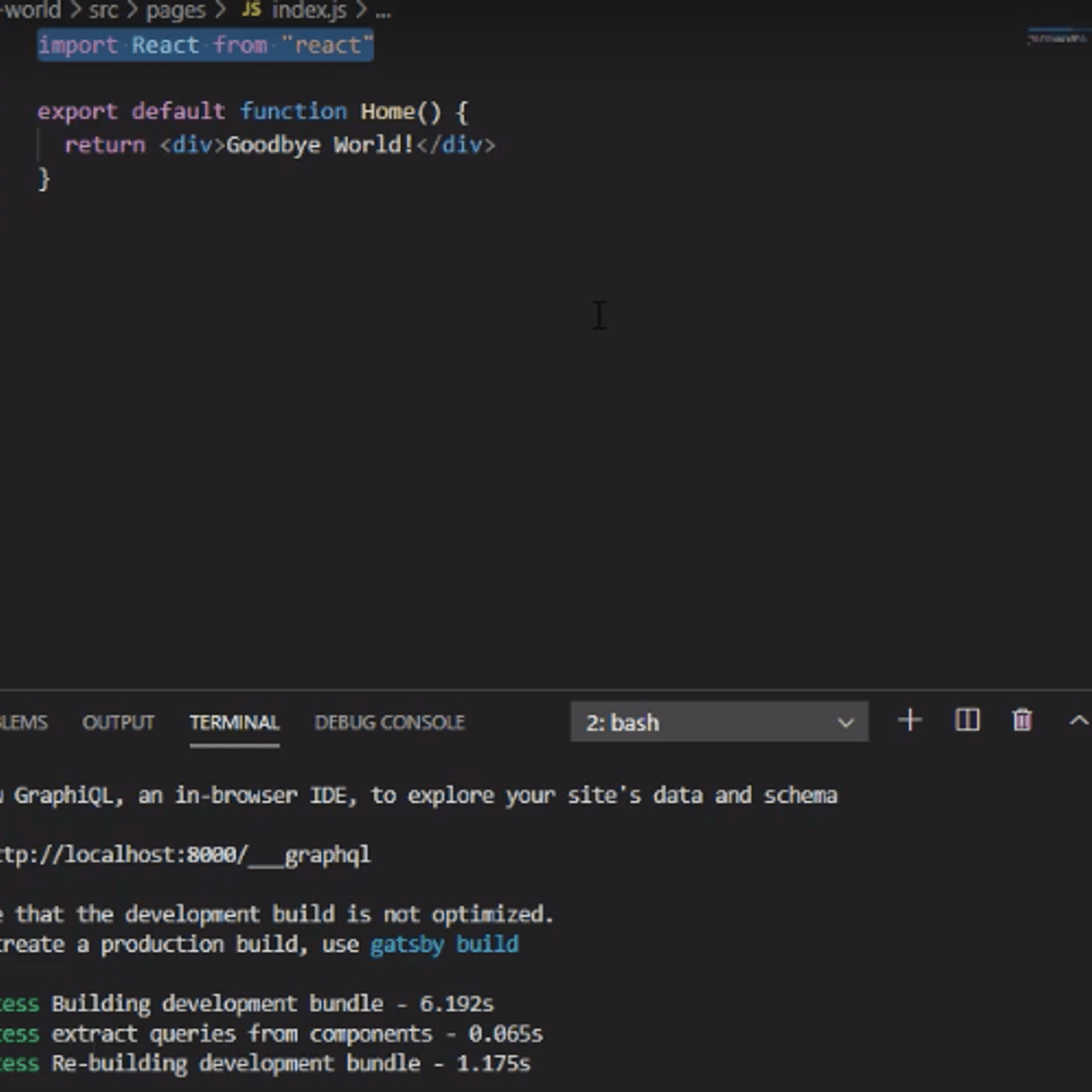Click the 'world' breadcrumb folder segment
Image resolution: width=1092 pixels, height=1092 pixels.
coord(31,11)
